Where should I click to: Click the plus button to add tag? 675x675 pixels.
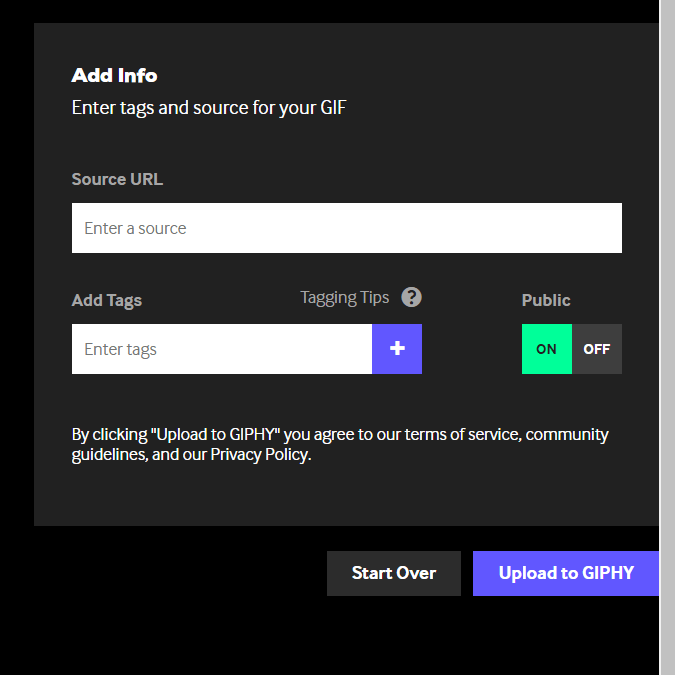coord(397,349)
